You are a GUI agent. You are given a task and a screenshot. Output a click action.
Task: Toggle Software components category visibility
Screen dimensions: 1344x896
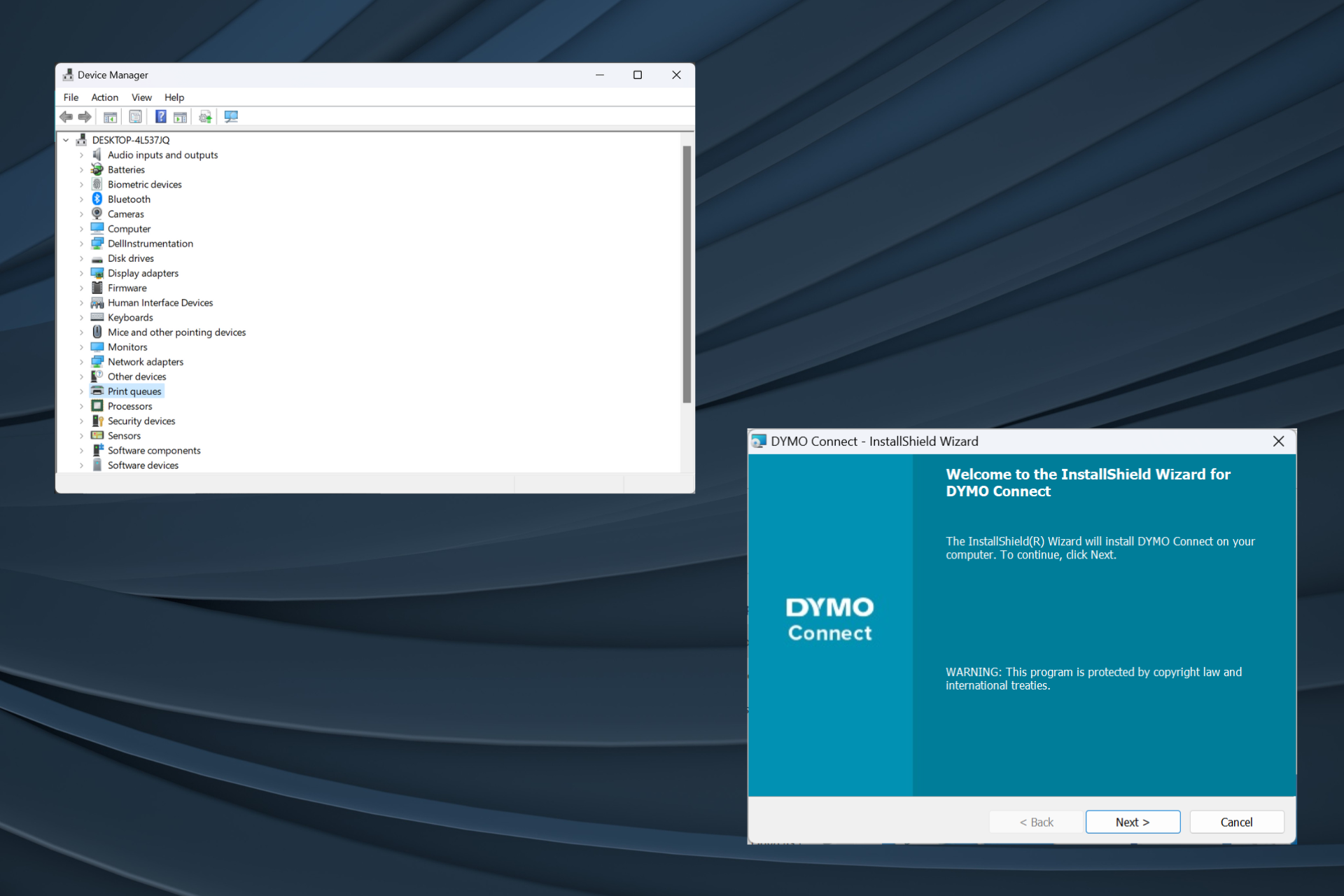[x=83, y=450]
